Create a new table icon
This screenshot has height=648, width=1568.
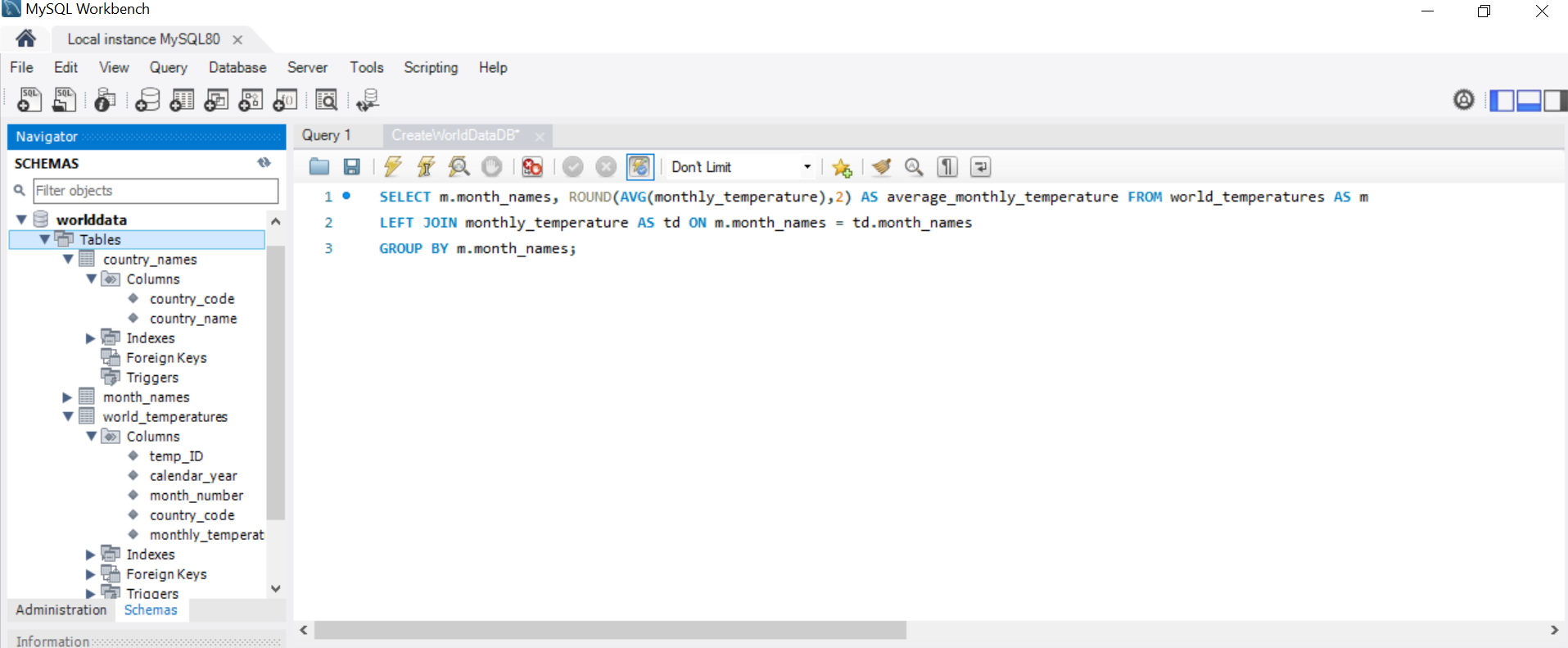pyautogui.click(x=182, y=100)
